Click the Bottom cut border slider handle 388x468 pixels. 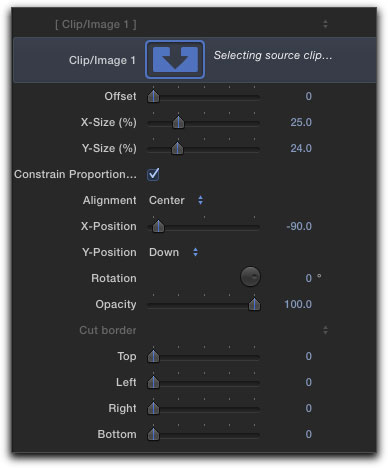coord(153,434)
